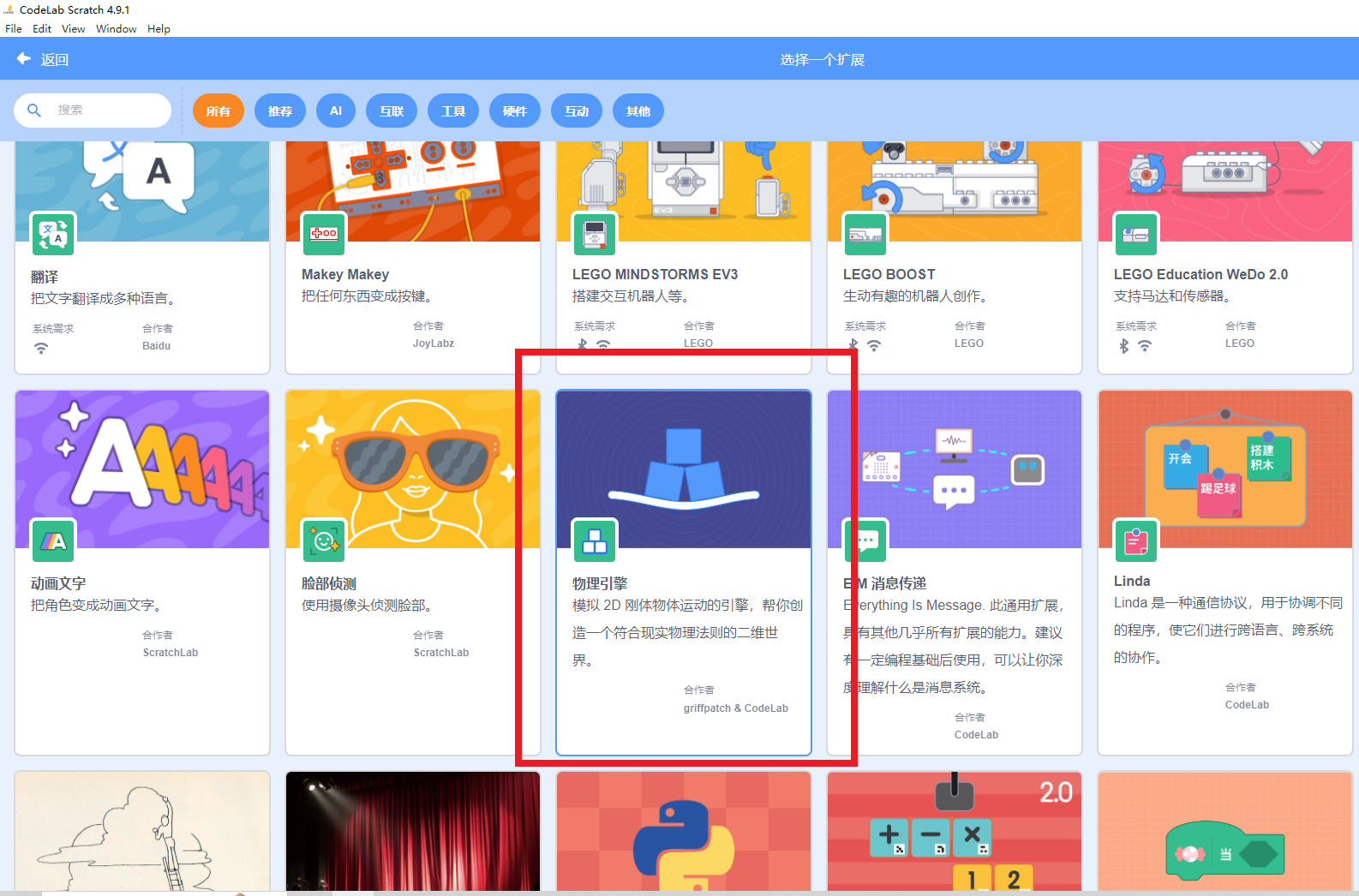Open the File menu
This screenshot has width=1359, height=896.
tap(14, 28)
